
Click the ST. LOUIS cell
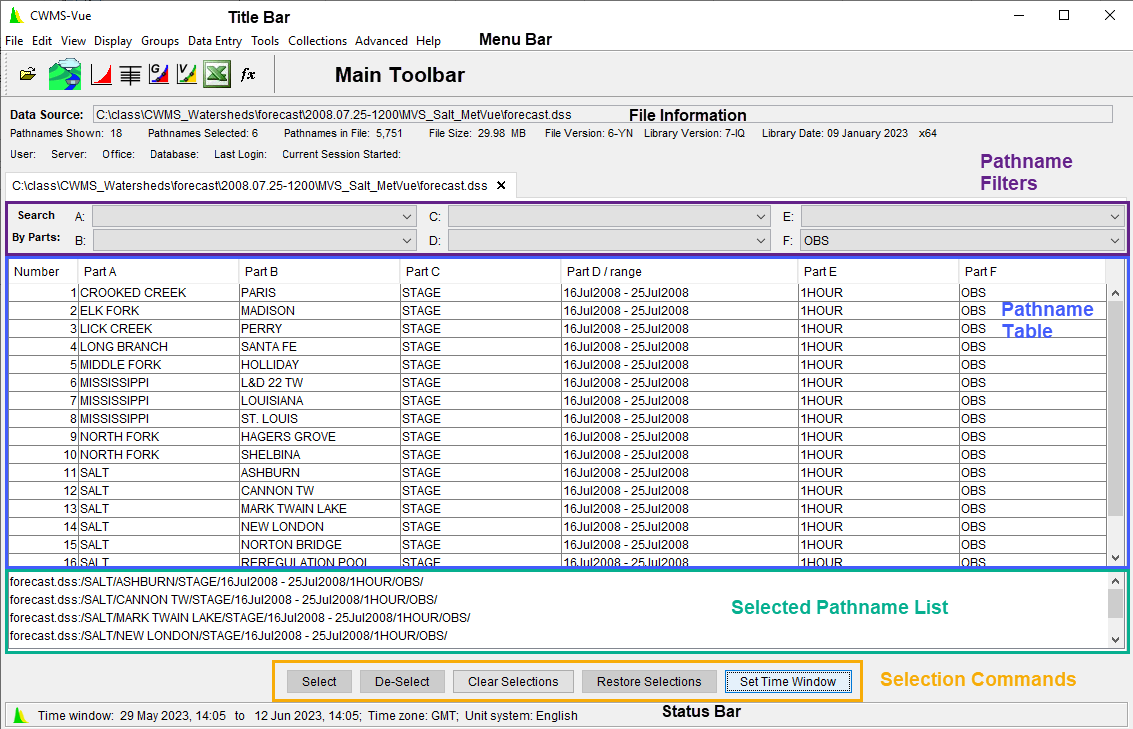pos(319,419)
